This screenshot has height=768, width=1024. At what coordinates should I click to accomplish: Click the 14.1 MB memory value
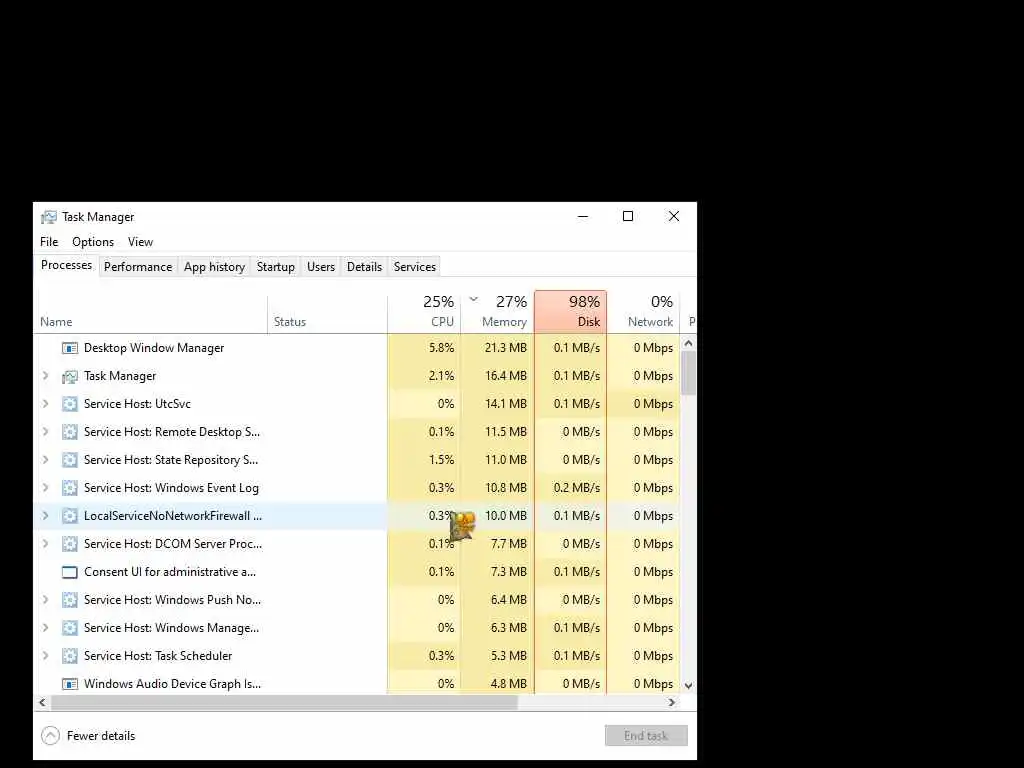505,404
